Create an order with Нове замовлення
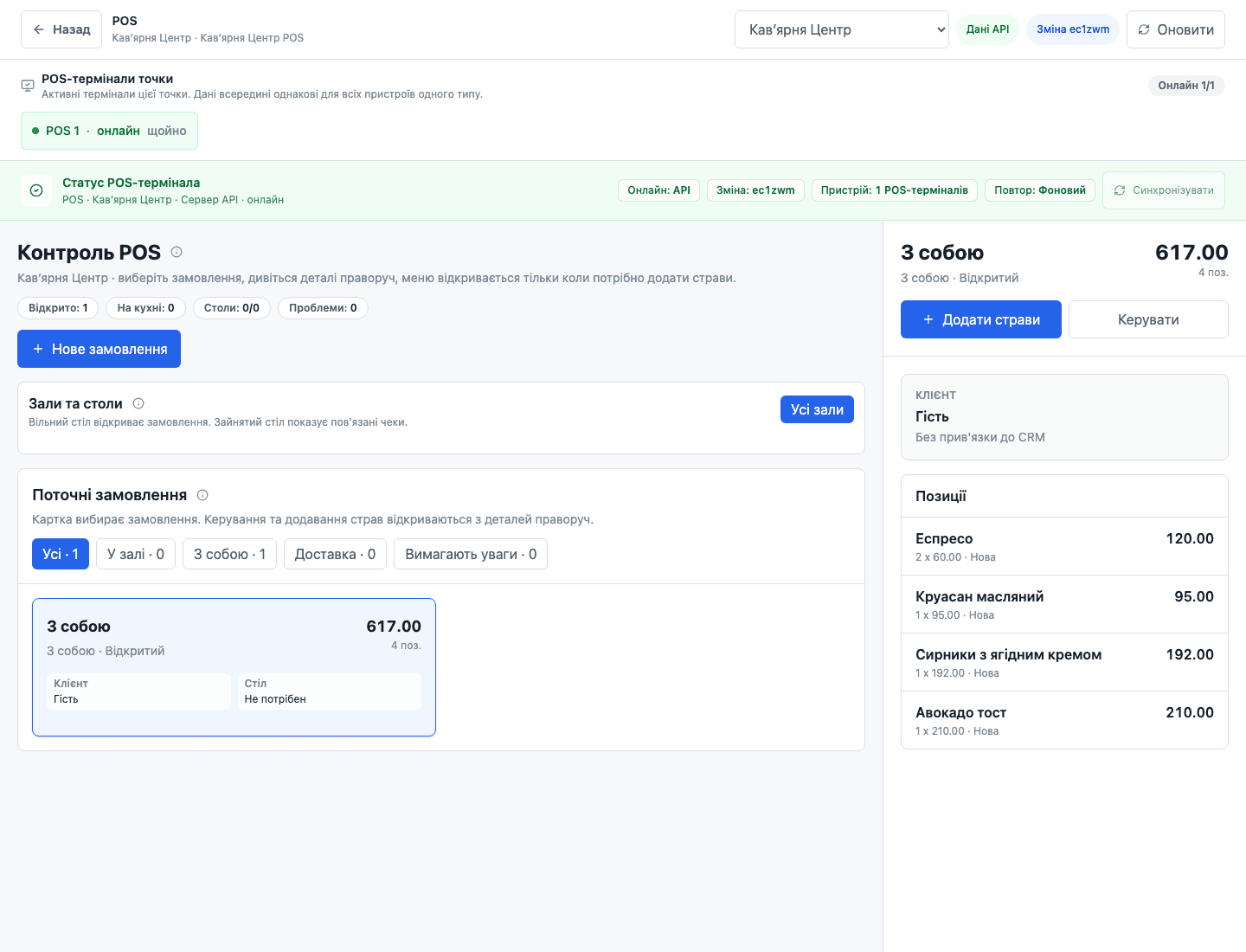 click(x=99, y=349)
